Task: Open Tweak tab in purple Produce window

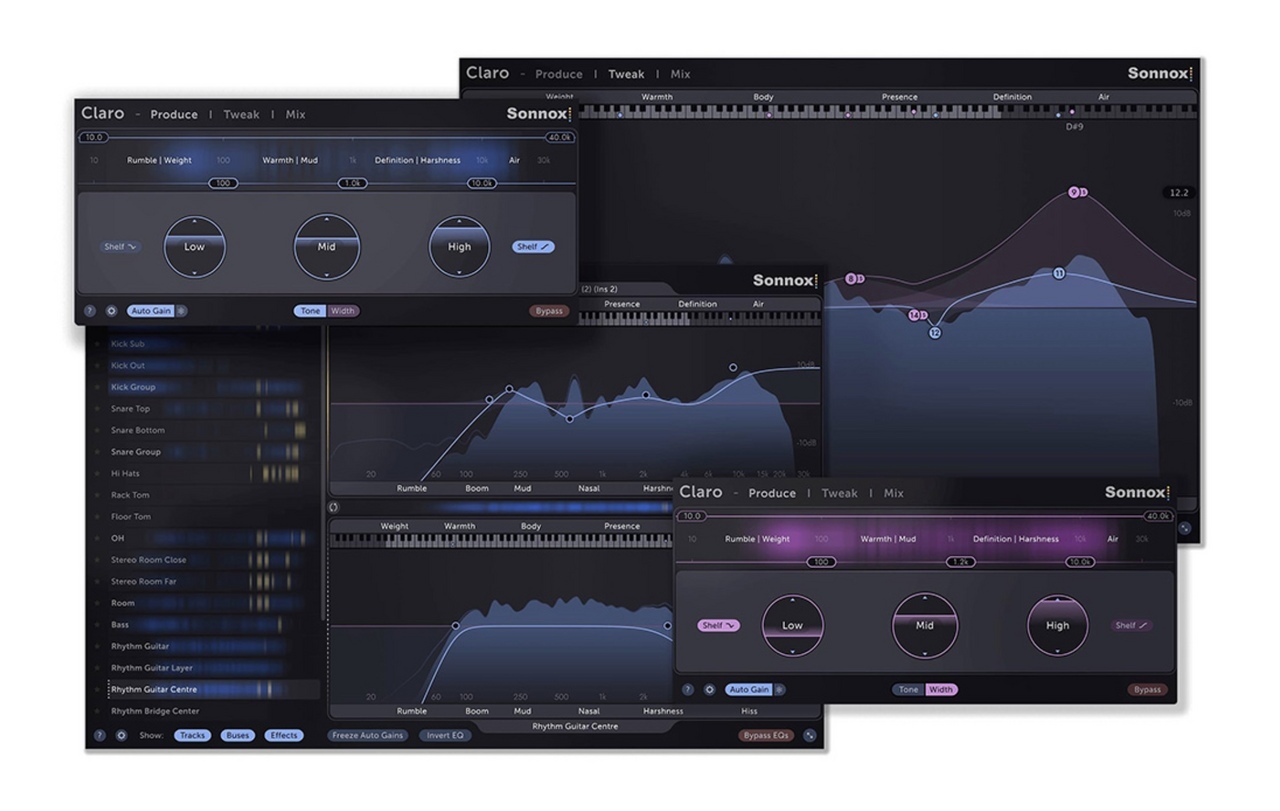Action: tap(839, 493)
